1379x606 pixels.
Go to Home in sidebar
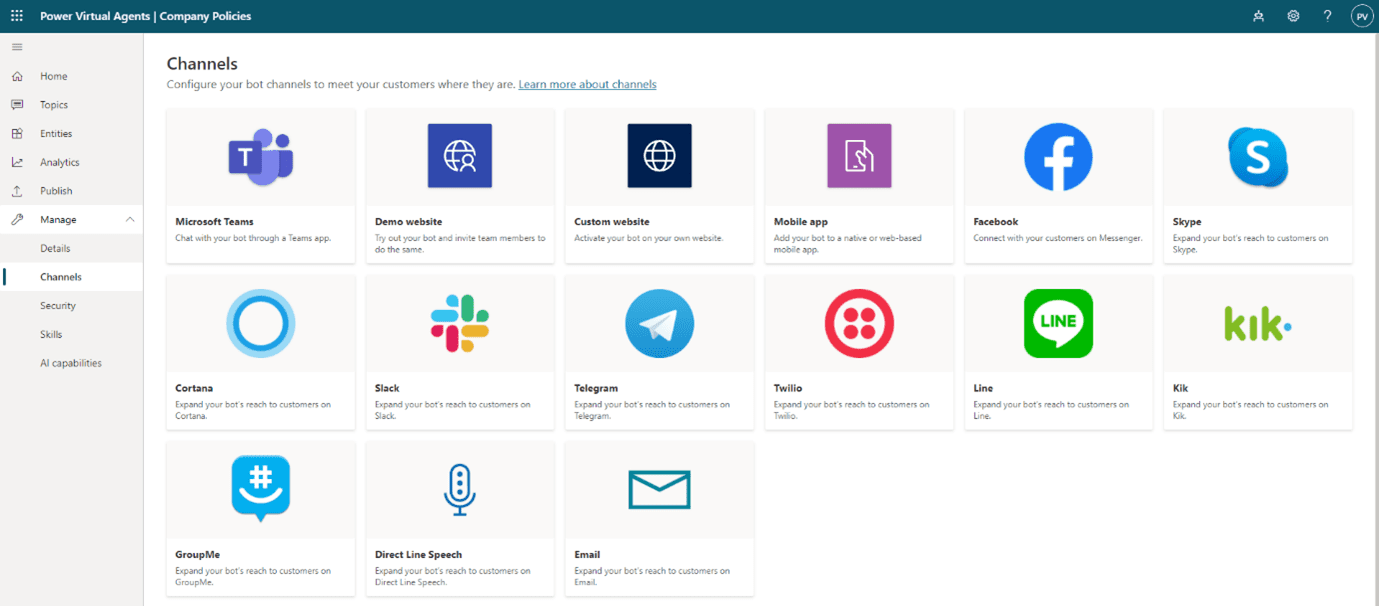click(54, 76)
